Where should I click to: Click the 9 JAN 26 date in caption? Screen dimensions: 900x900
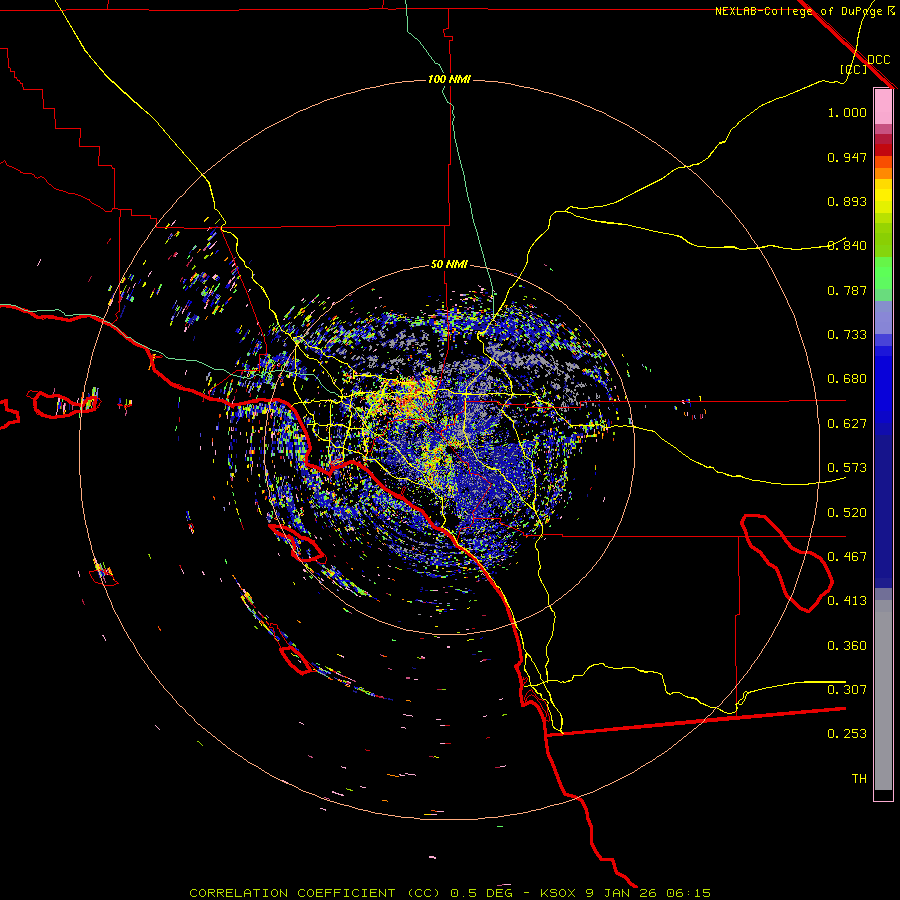[621, 893]
